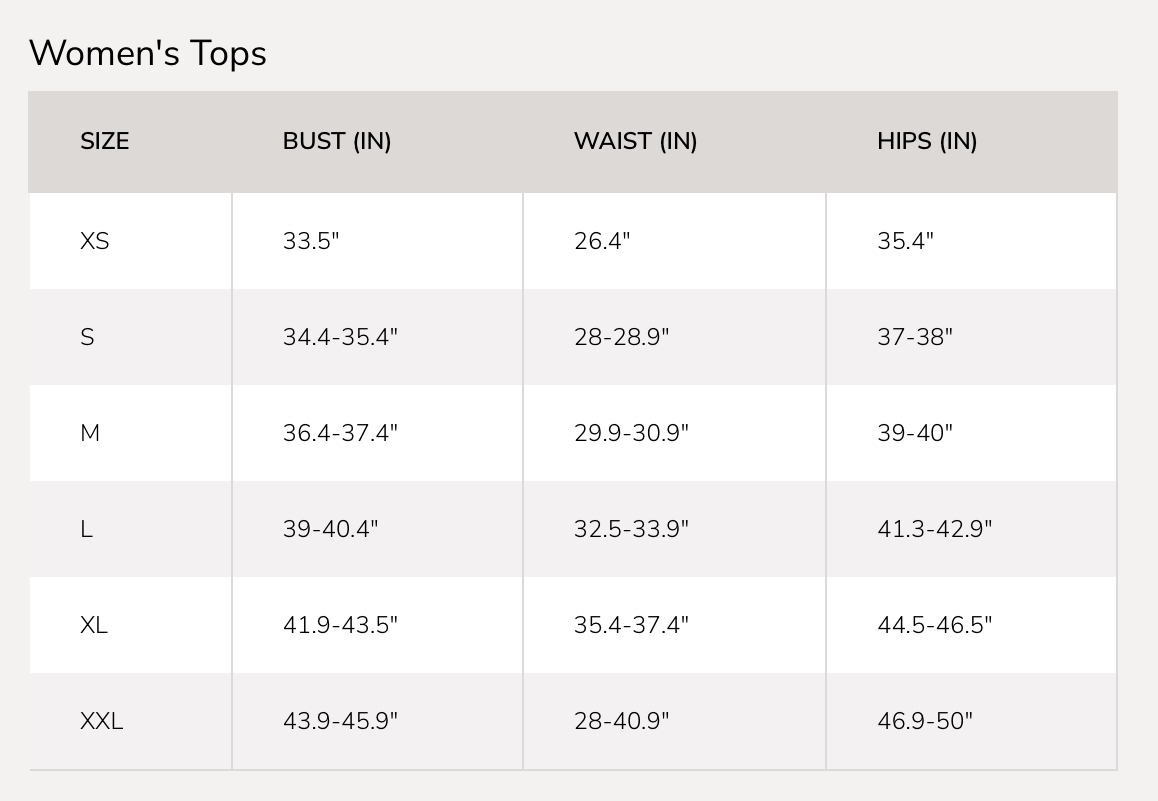The width and height of the screenshot is (1158, 801).
Task: Click the M size row label
Action: pos(90,433)
